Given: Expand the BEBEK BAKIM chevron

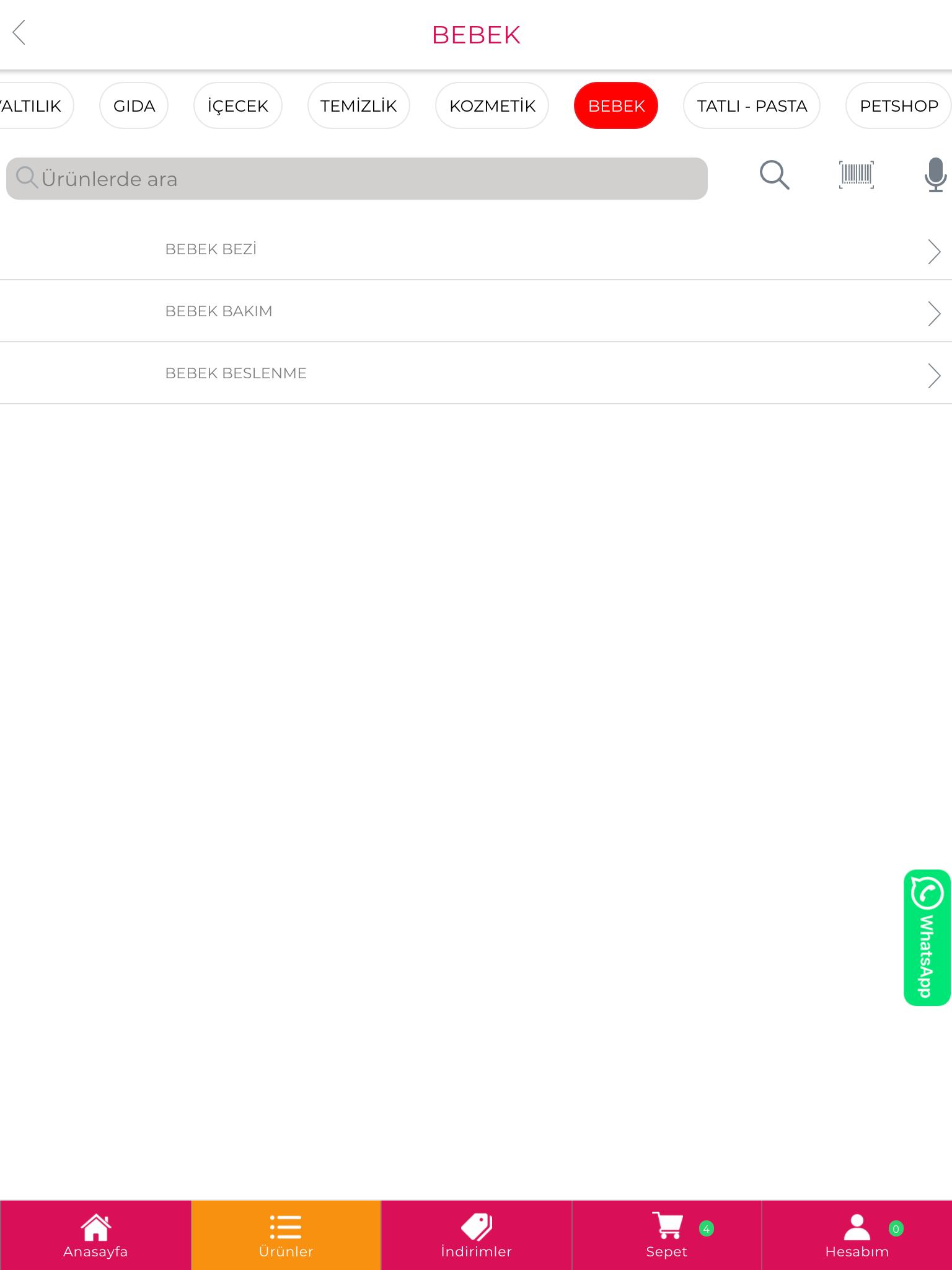Looking at the screenshot, I should tap(933, 313).
